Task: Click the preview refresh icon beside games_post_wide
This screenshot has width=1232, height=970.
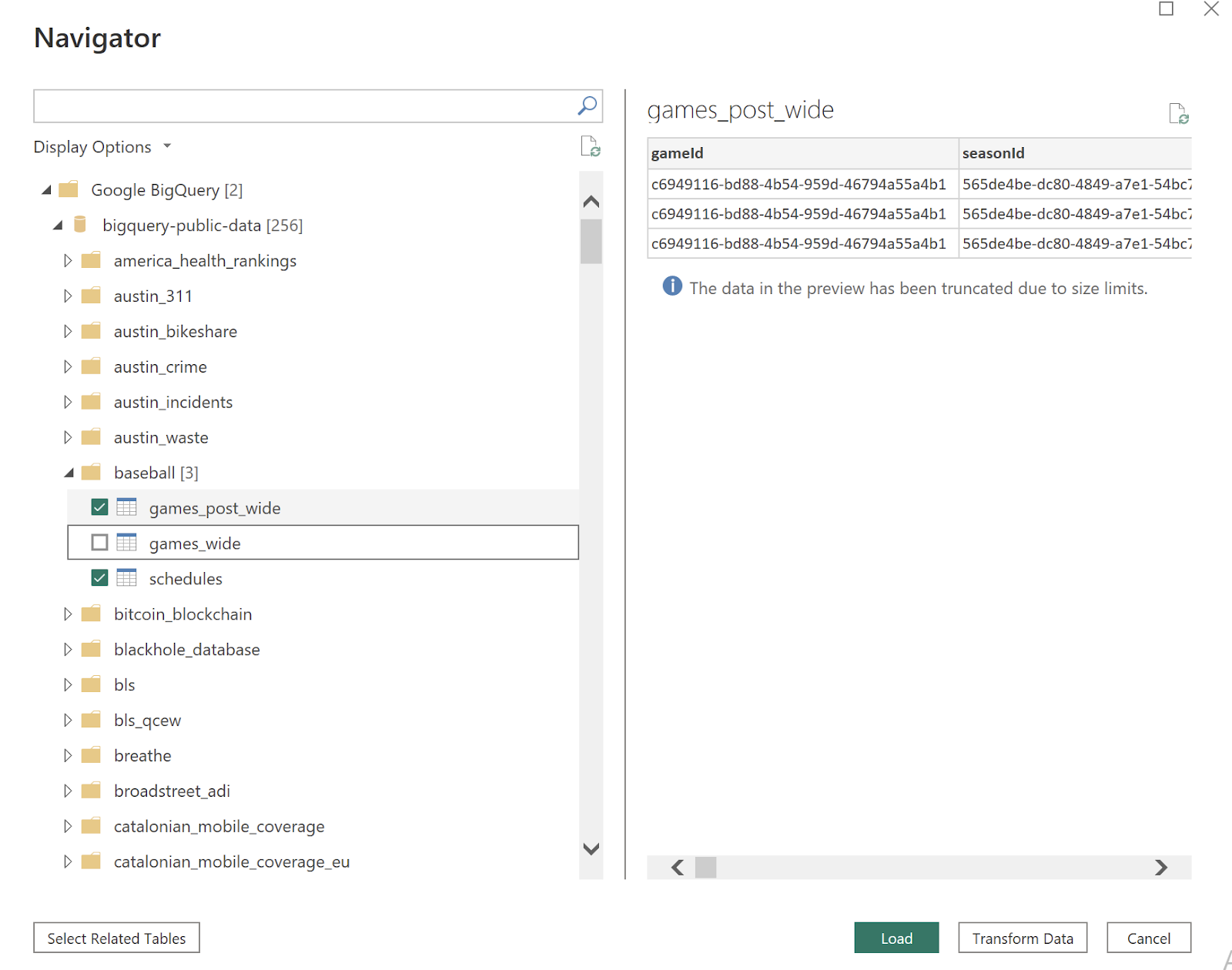Action: 1178,114
